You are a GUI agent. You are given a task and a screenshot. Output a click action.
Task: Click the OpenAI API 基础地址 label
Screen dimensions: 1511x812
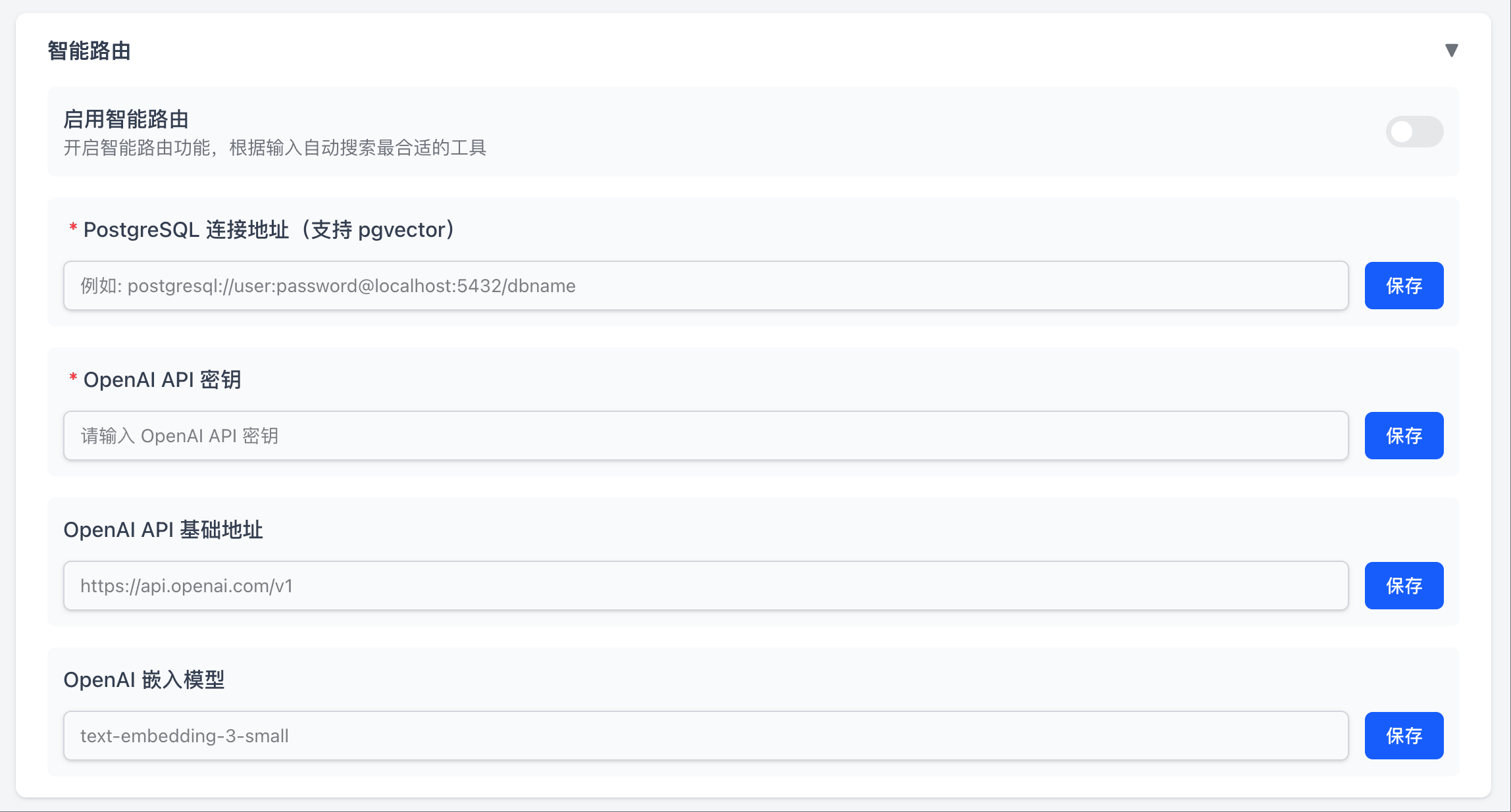point(163,530)
